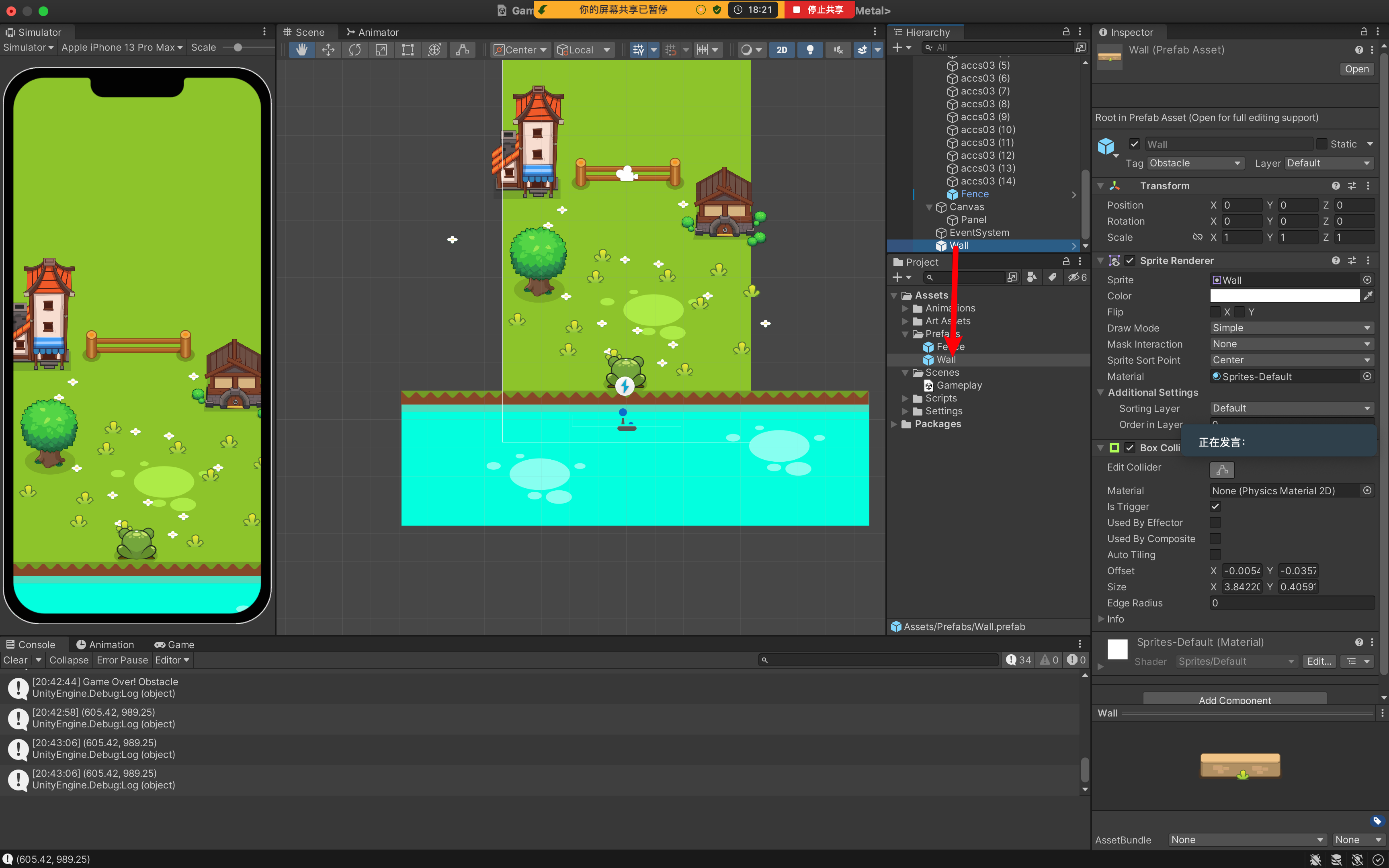1389x868 pixels.
Task: Toggle hidden packages visibility count icon
Action: 1077,277
